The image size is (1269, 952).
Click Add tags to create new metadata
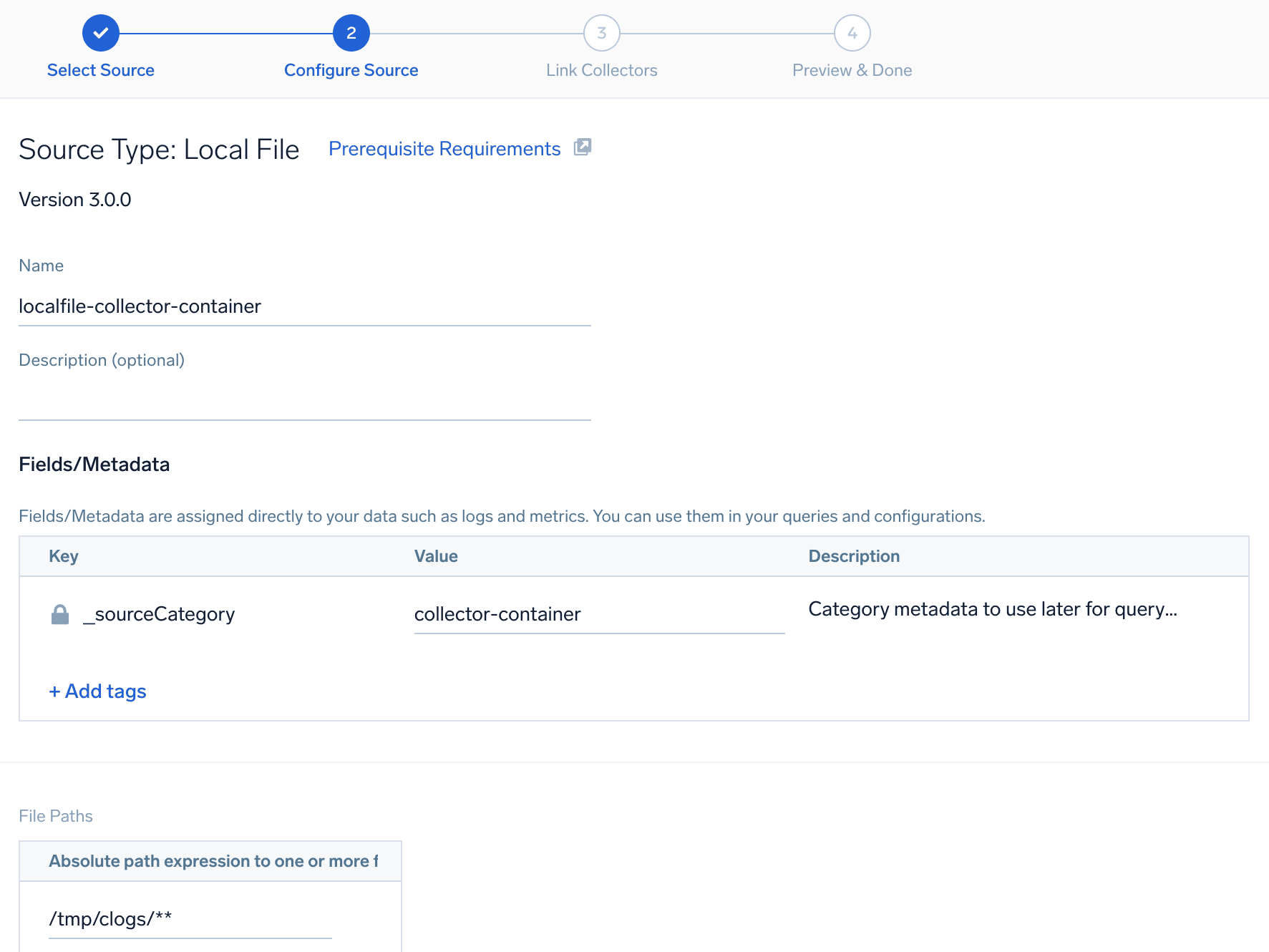tap(97, 691)
